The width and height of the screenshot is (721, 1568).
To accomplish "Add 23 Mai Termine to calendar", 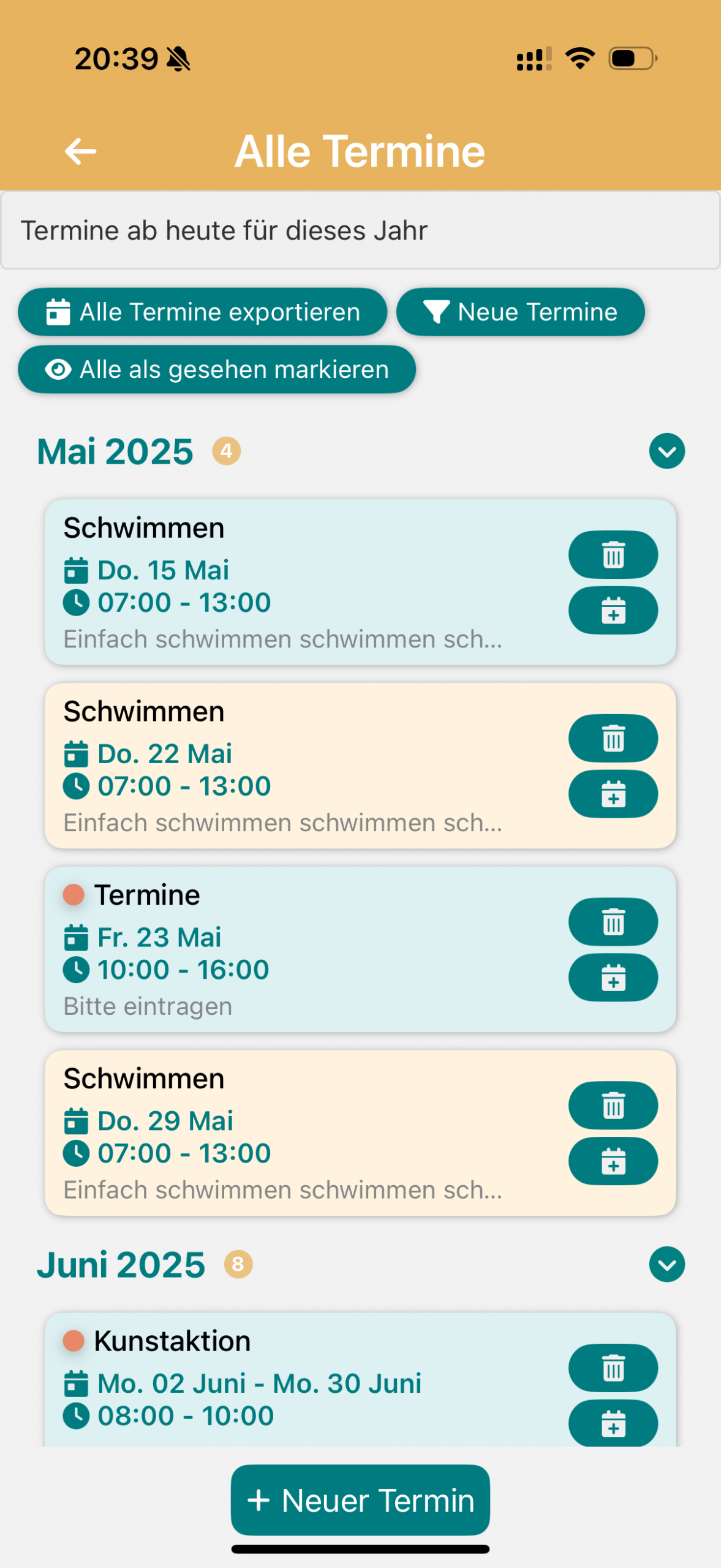I will coord(613,978).
